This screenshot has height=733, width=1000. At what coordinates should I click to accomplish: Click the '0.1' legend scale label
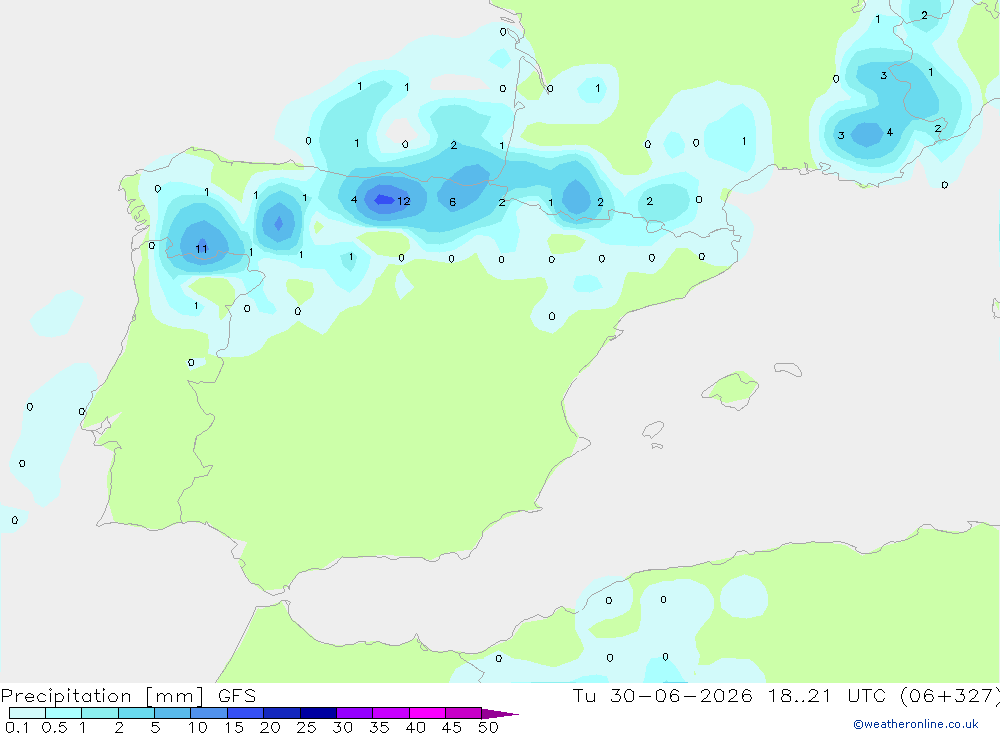click(17, 727)
